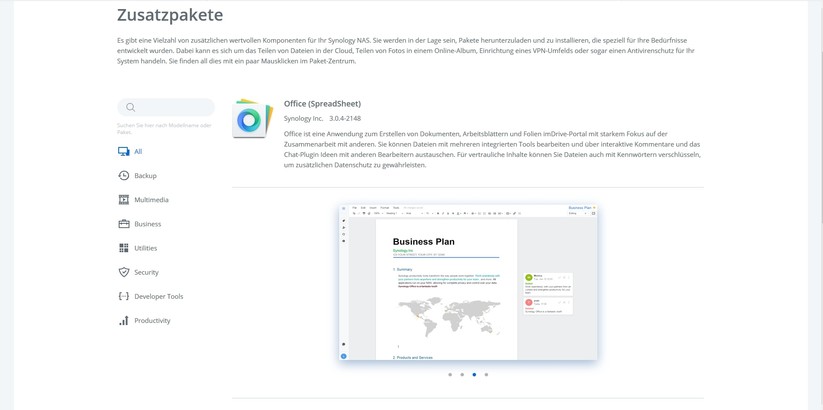Click the Business Plan screenshot preview
Screen dimensions: 823x410
468,282
